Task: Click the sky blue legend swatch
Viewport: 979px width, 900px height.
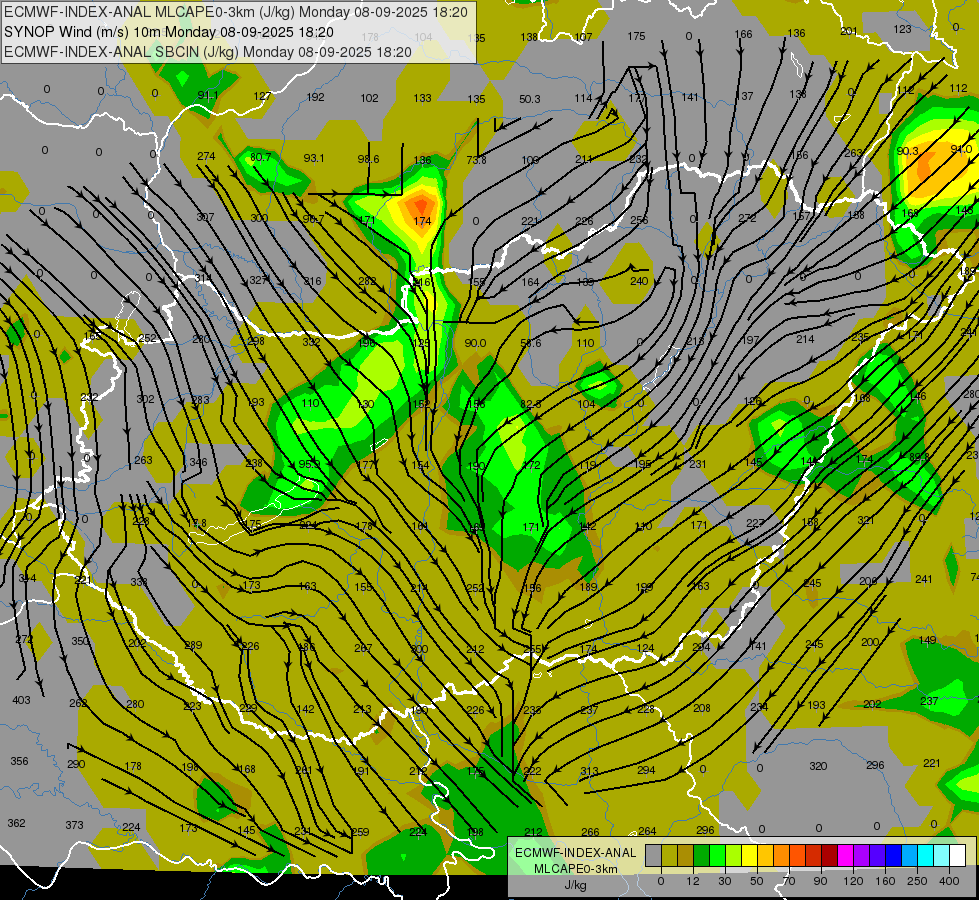Action: (910, 855)
